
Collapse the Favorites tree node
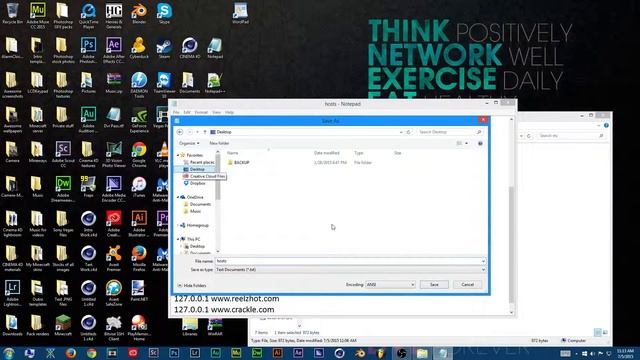click(178, 155)
